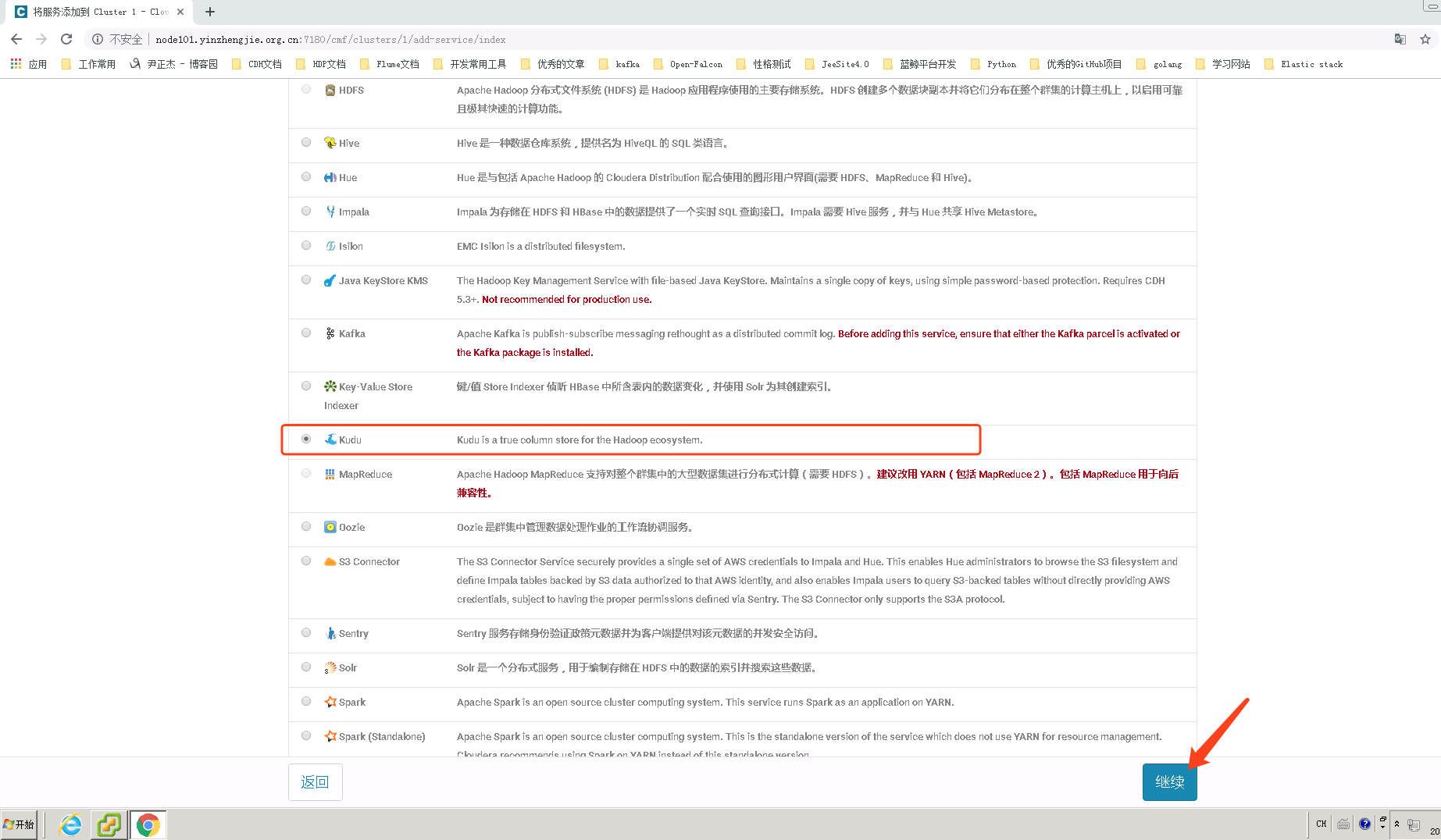Reload the page with the refresh icon
This screenshot has height=840, width=1441.
point(66,39)
